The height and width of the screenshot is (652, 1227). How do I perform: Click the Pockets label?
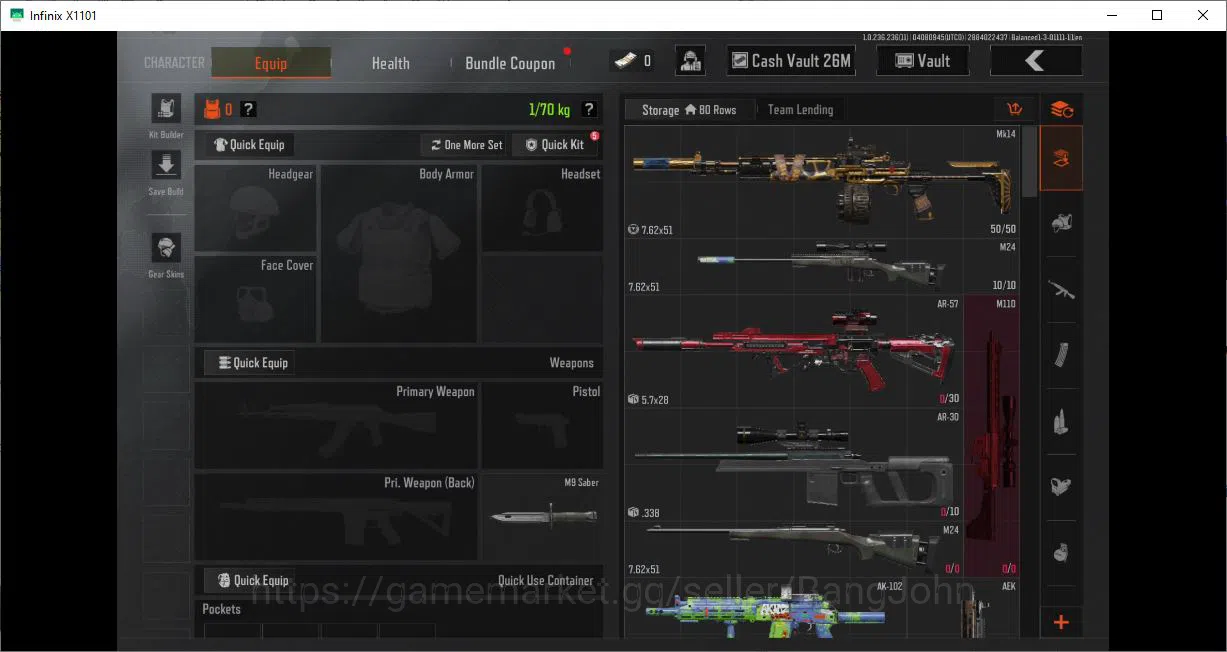(221, 609)
